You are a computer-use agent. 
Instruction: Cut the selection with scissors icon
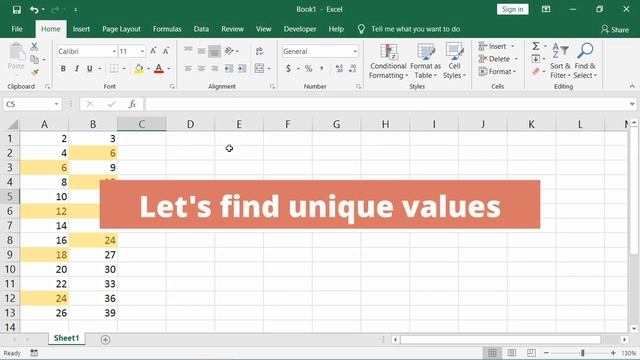(34, 46)
